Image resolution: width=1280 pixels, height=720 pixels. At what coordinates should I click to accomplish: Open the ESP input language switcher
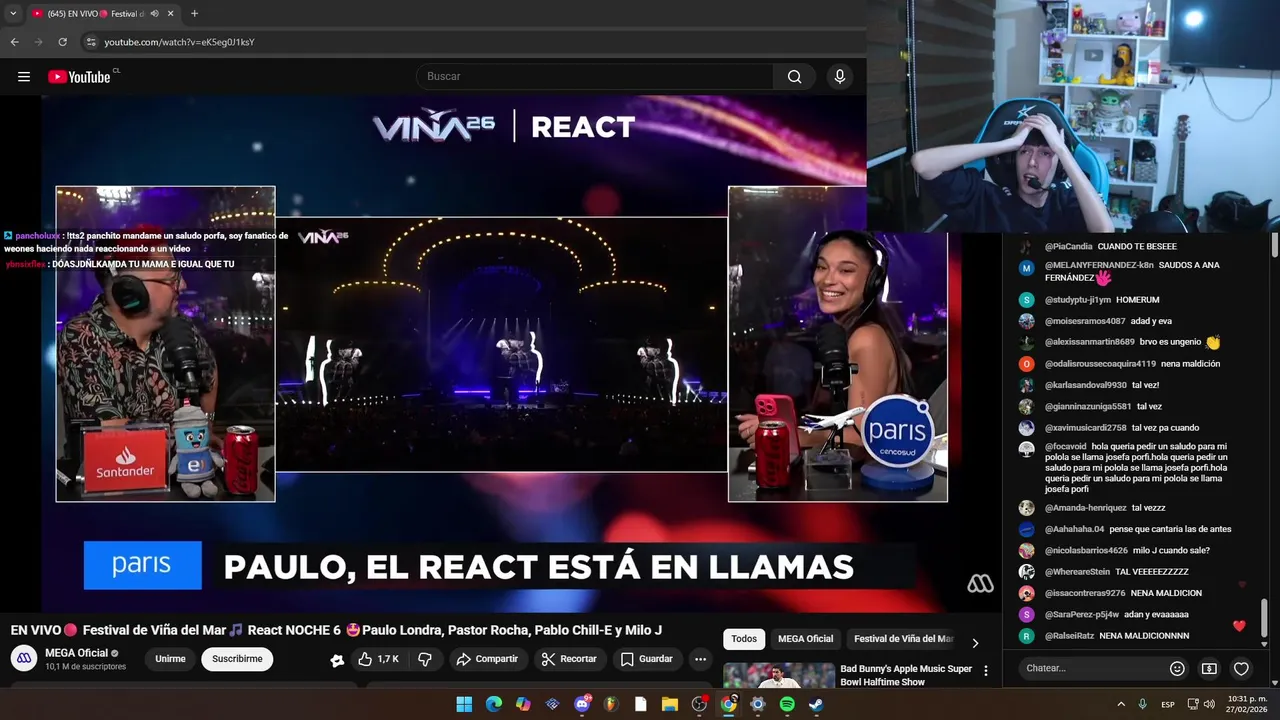[1168, 704]
